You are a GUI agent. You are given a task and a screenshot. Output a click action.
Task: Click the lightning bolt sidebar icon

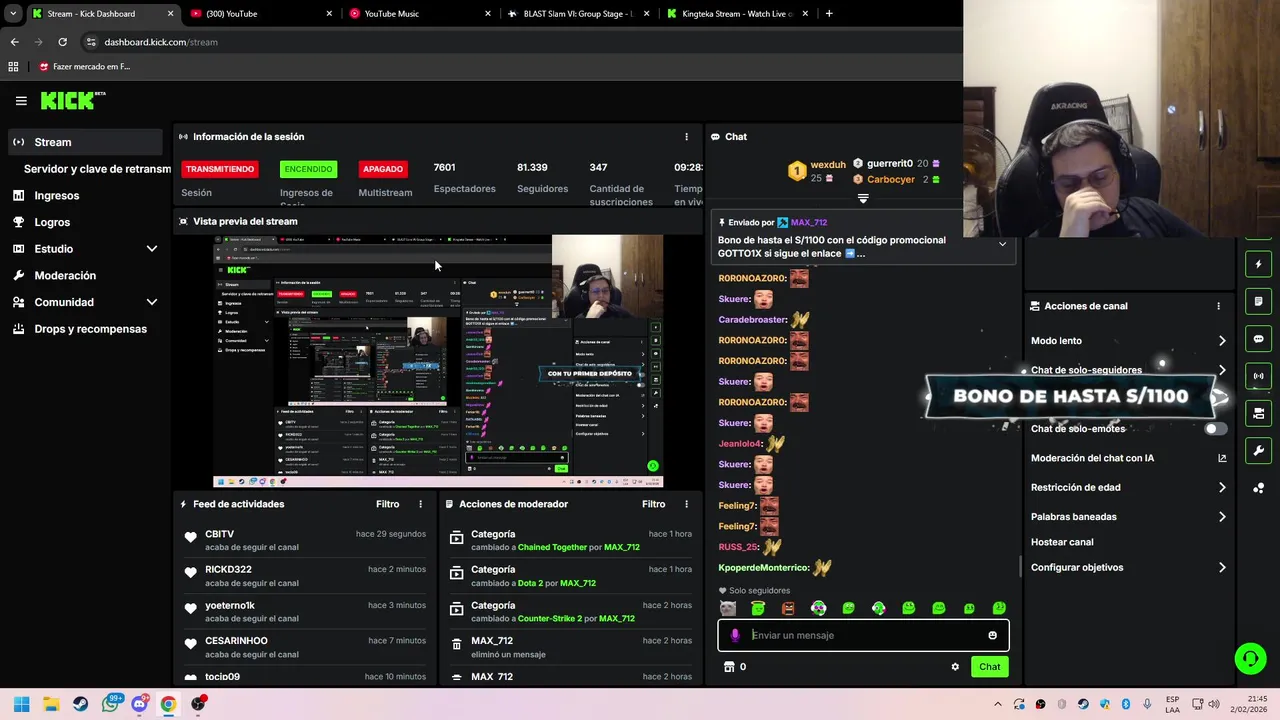pyautogui.click(x=1259, y=264)
